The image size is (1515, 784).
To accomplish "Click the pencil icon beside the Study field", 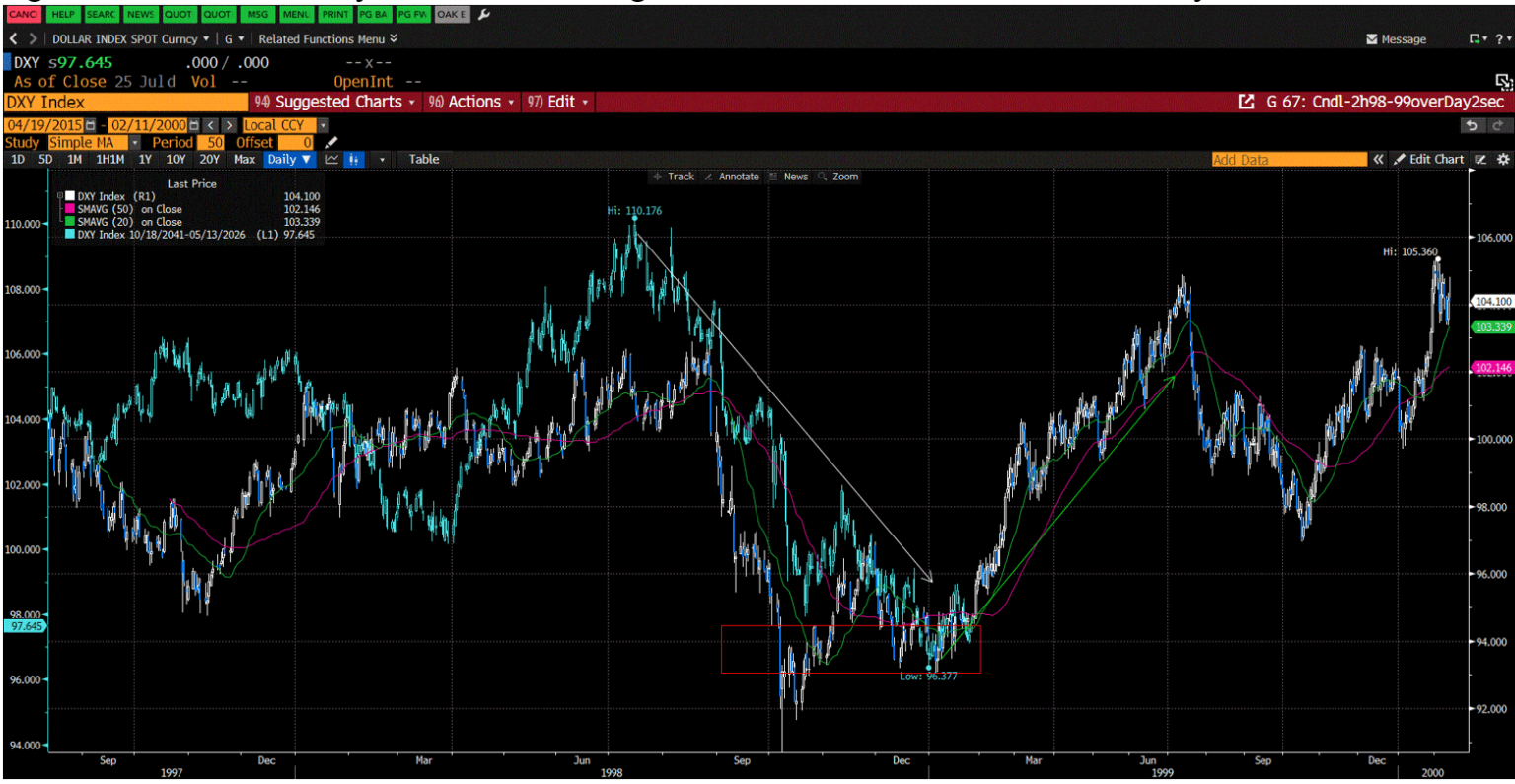I will coord(331,142).
